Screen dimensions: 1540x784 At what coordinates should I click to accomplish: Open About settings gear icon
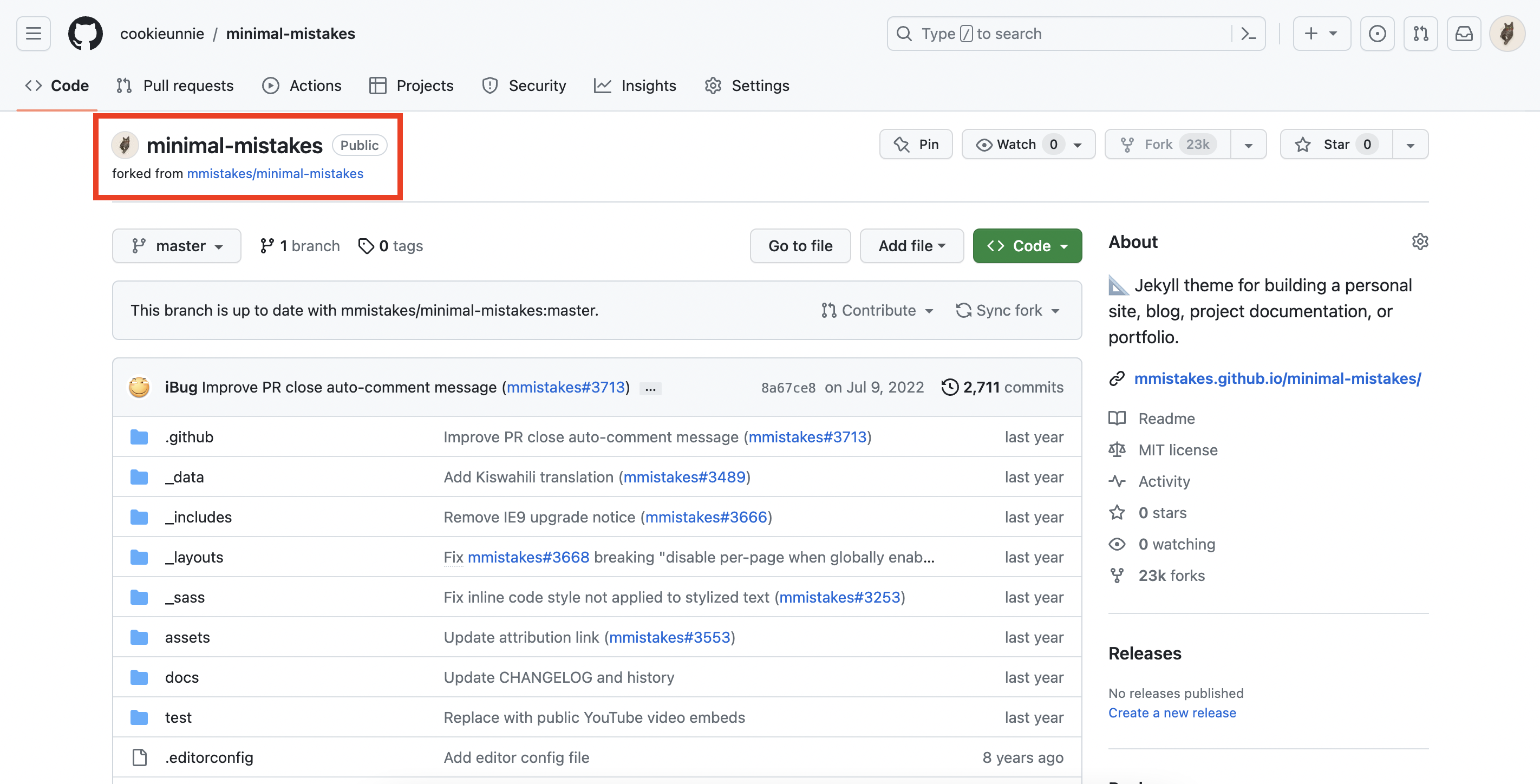pyautogui.click(x=1420, y=241)
